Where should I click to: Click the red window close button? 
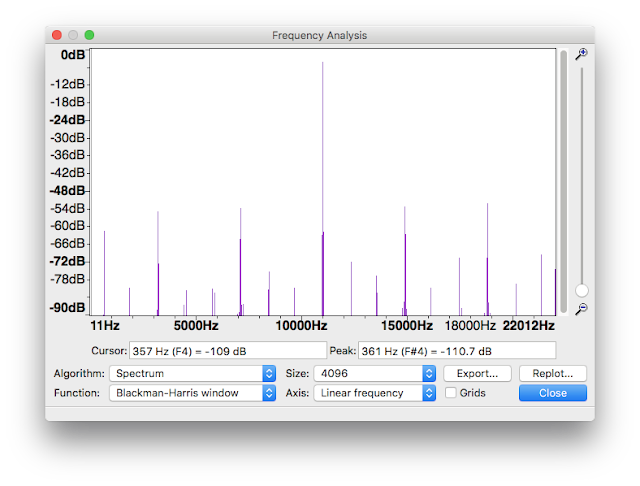click(57, 35)
